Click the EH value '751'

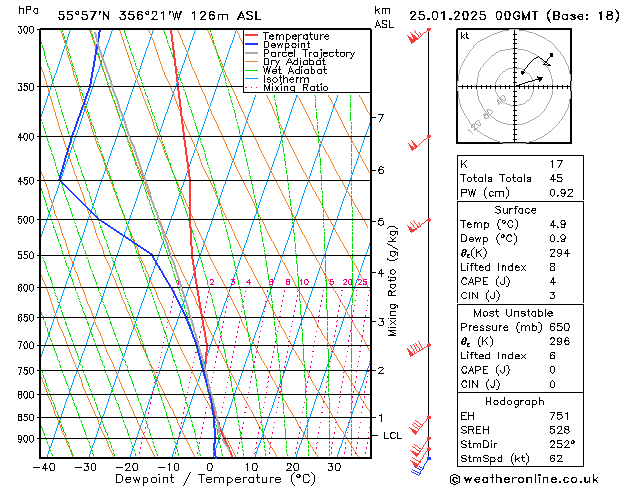pos(560,416)
